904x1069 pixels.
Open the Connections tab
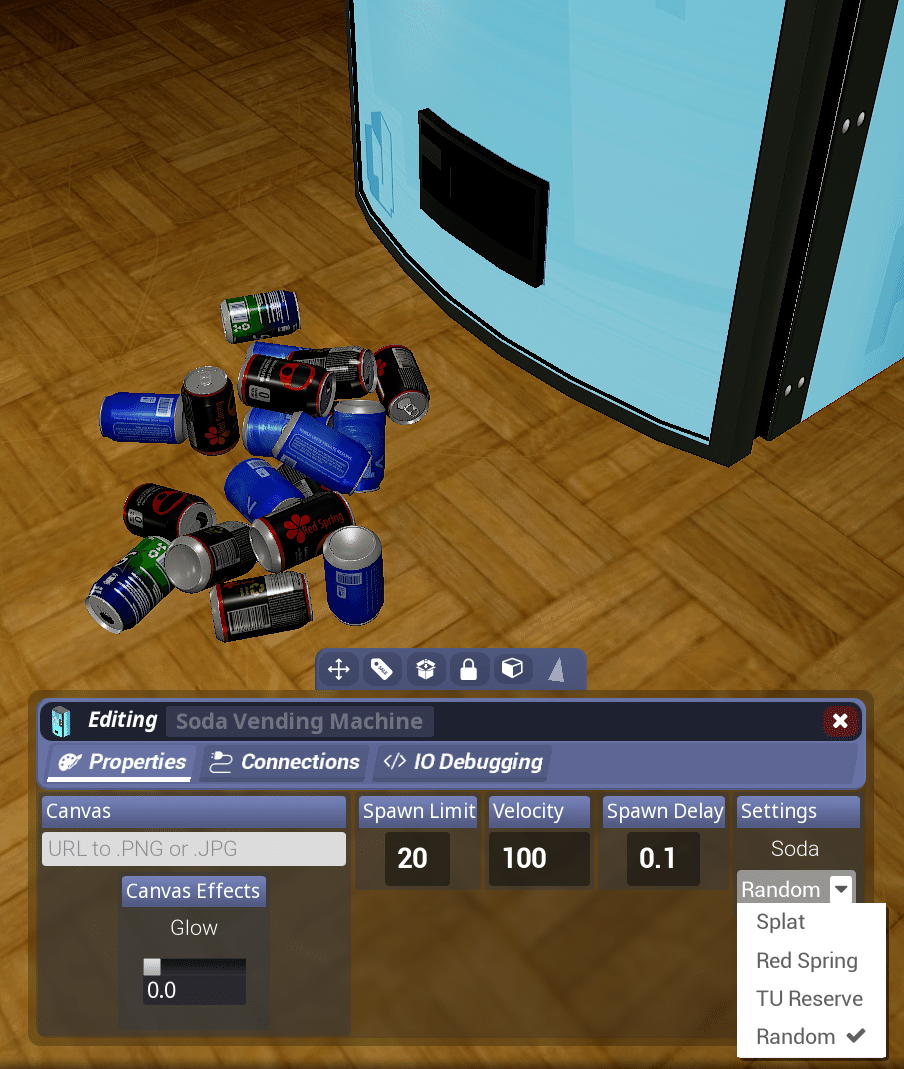coord(284,762)
